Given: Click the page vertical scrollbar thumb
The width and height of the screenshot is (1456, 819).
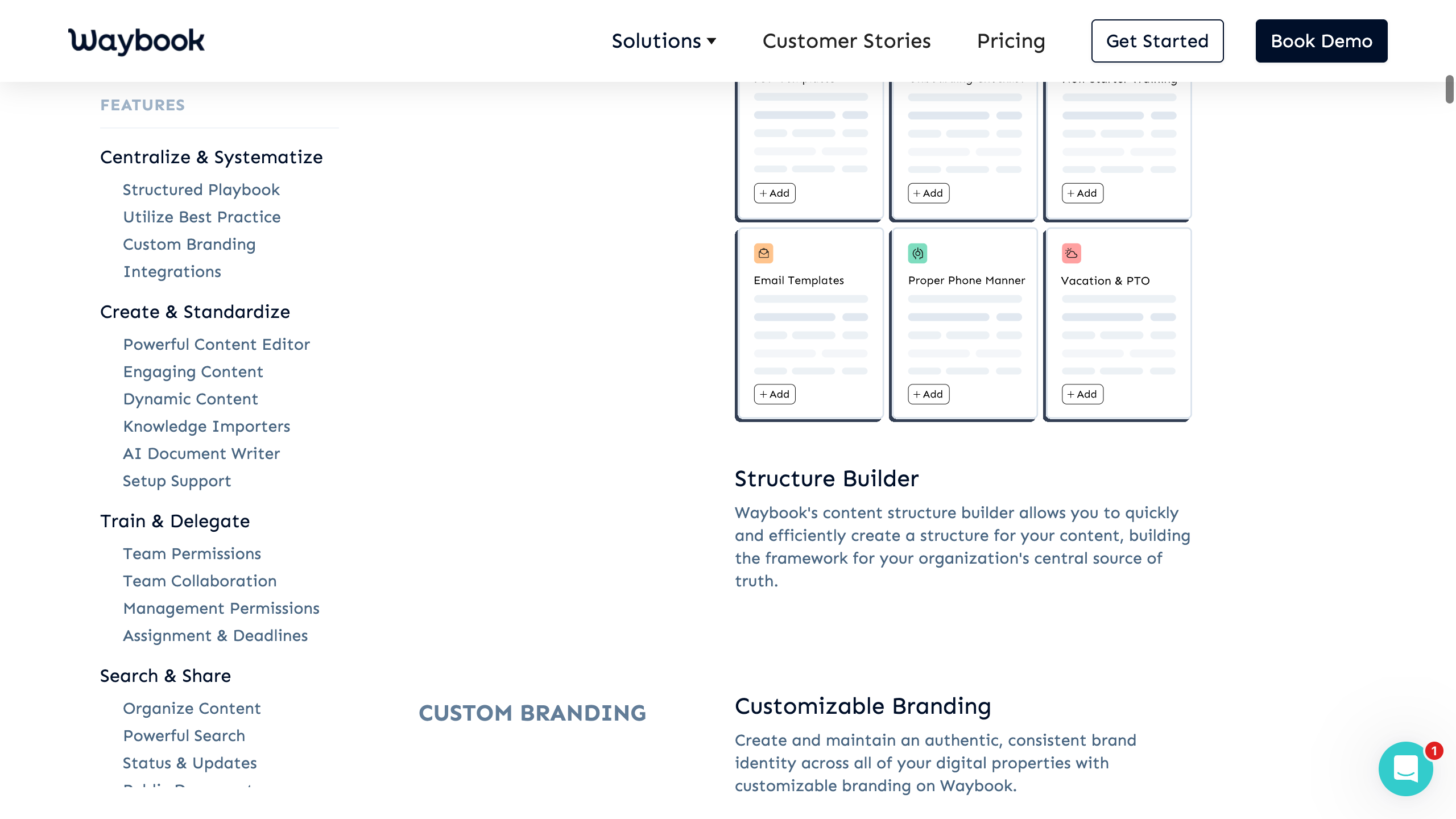Looking at the screenshot, I should [1449, 89].
